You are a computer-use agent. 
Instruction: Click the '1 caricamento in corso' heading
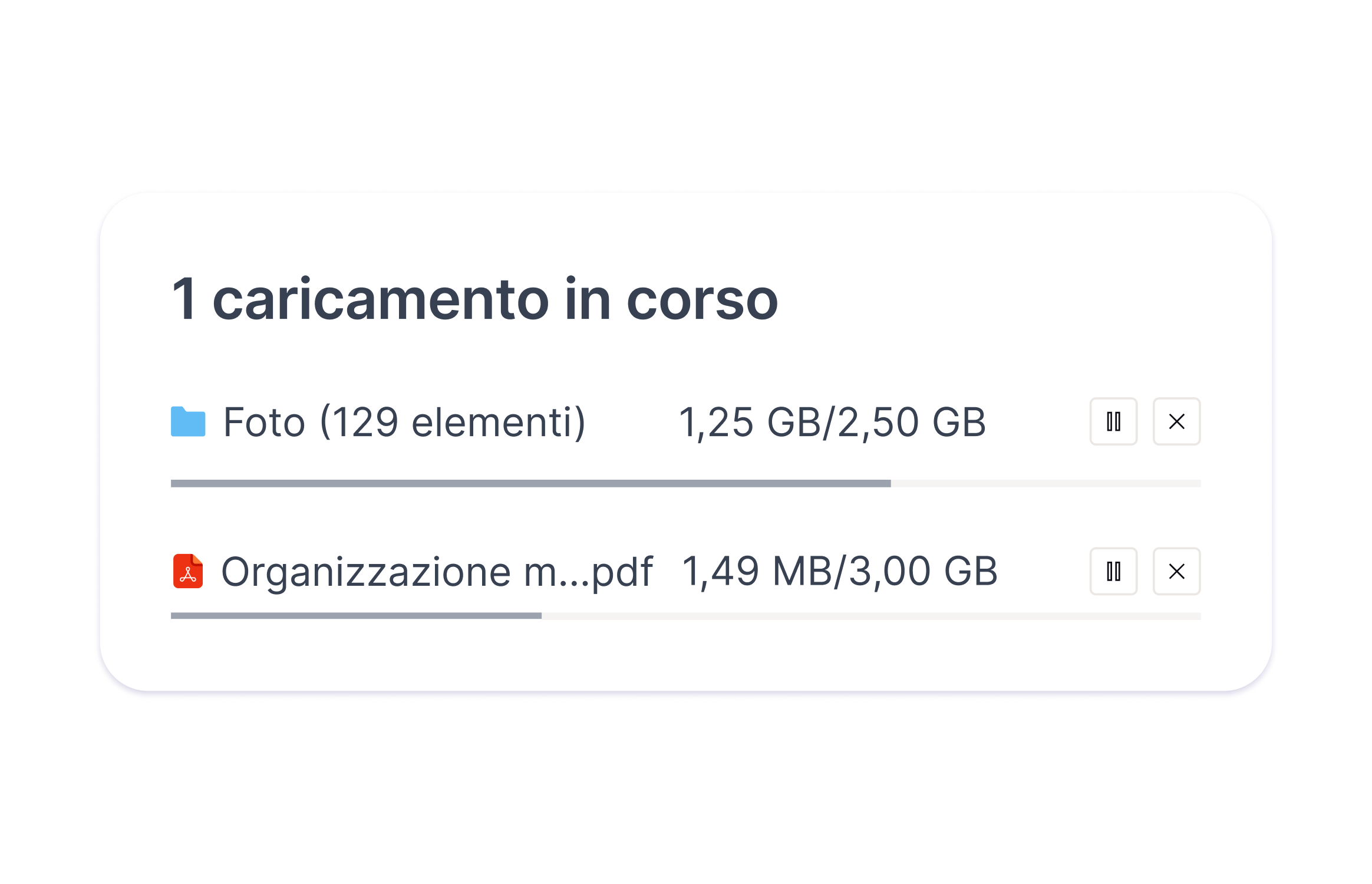pos(475,299)
